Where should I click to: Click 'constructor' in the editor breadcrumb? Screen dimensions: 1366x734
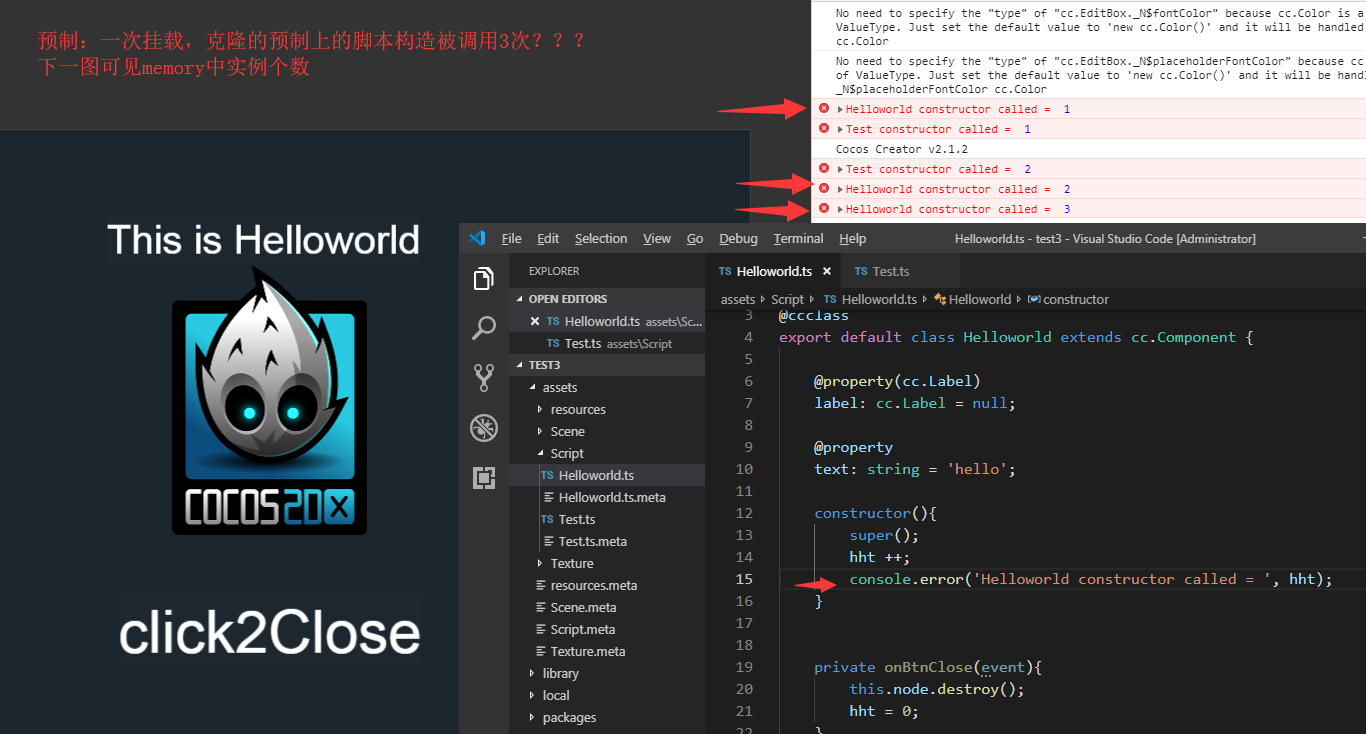[1076, 299]
